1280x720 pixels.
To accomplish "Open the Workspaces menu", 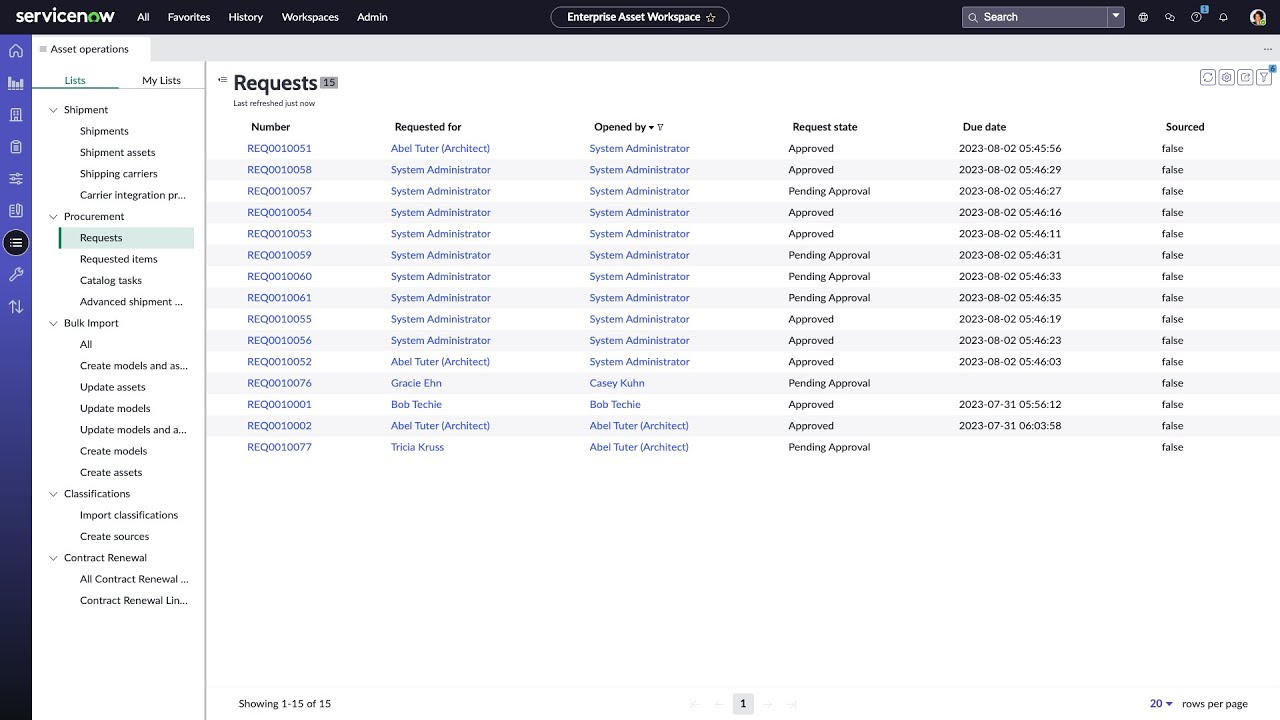I will pos(310,17).
